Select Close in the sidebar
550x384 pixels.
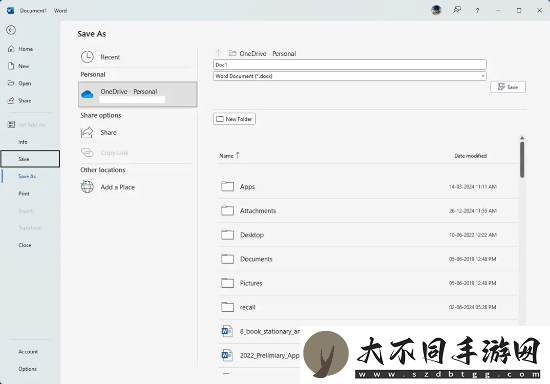coord(25,245)
